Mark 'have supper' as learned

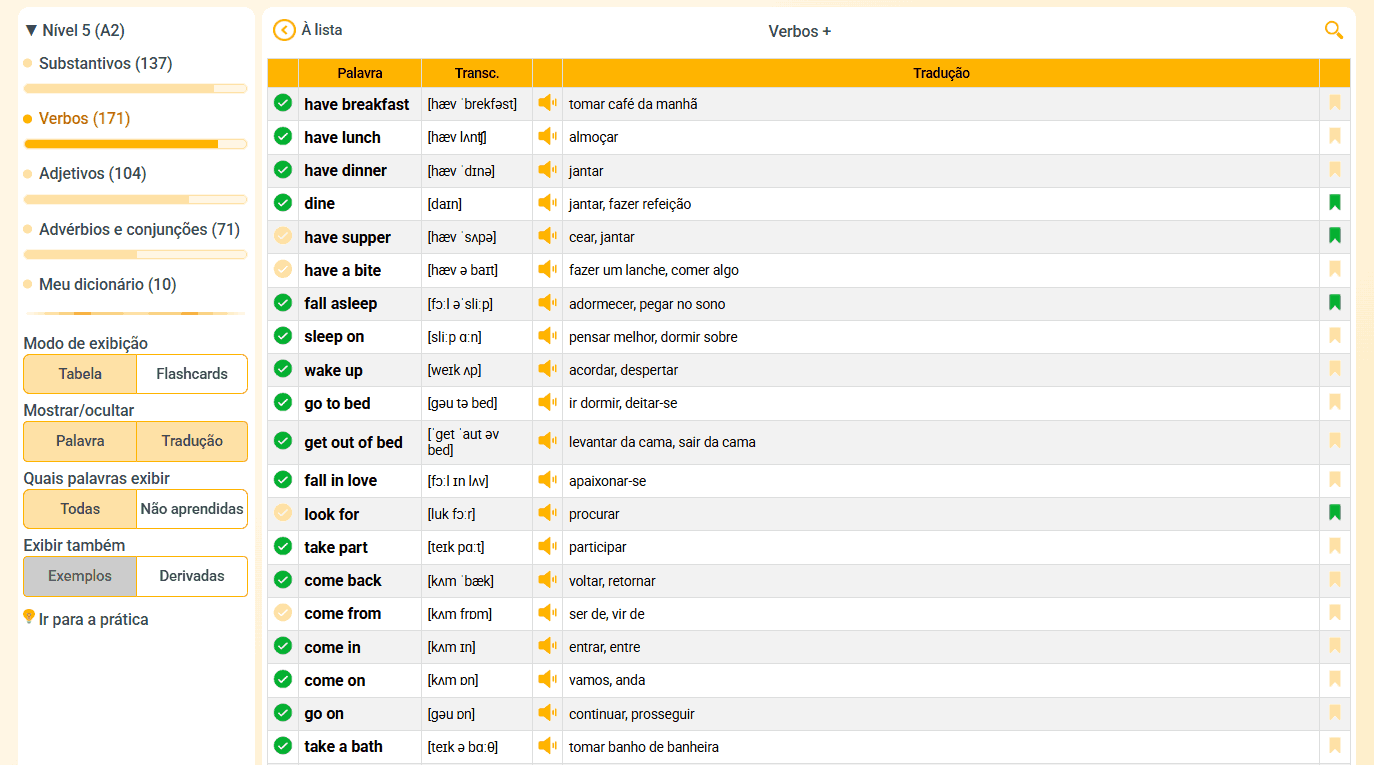click(x=283, y=236)
